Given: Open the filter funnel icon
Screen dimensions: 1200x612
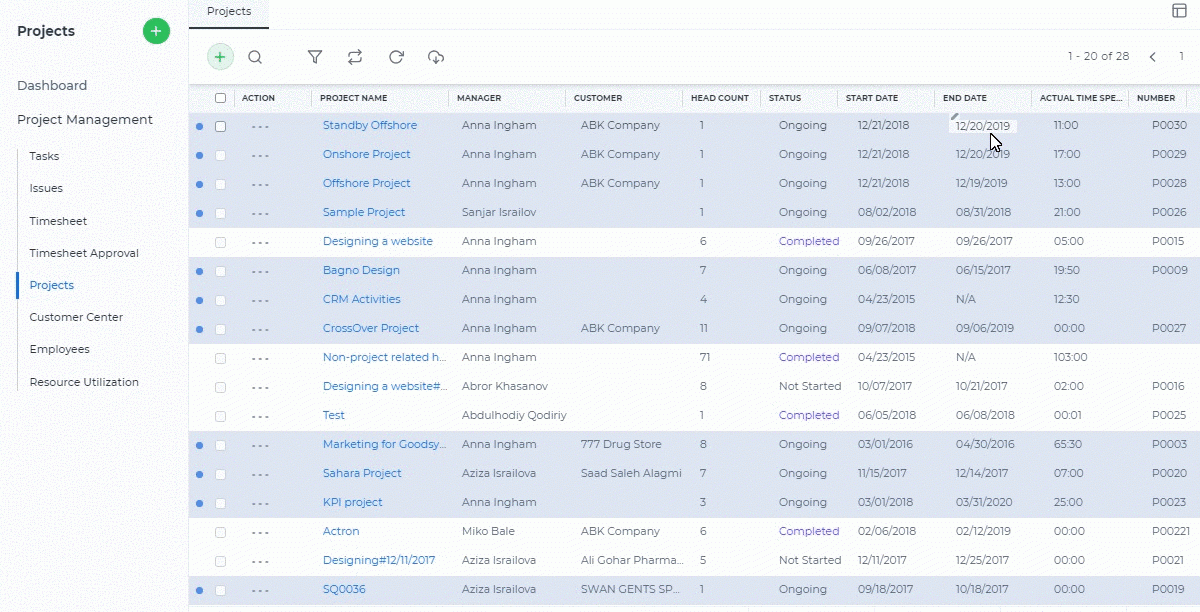Looking at the screenshot, I should point(315,57).
